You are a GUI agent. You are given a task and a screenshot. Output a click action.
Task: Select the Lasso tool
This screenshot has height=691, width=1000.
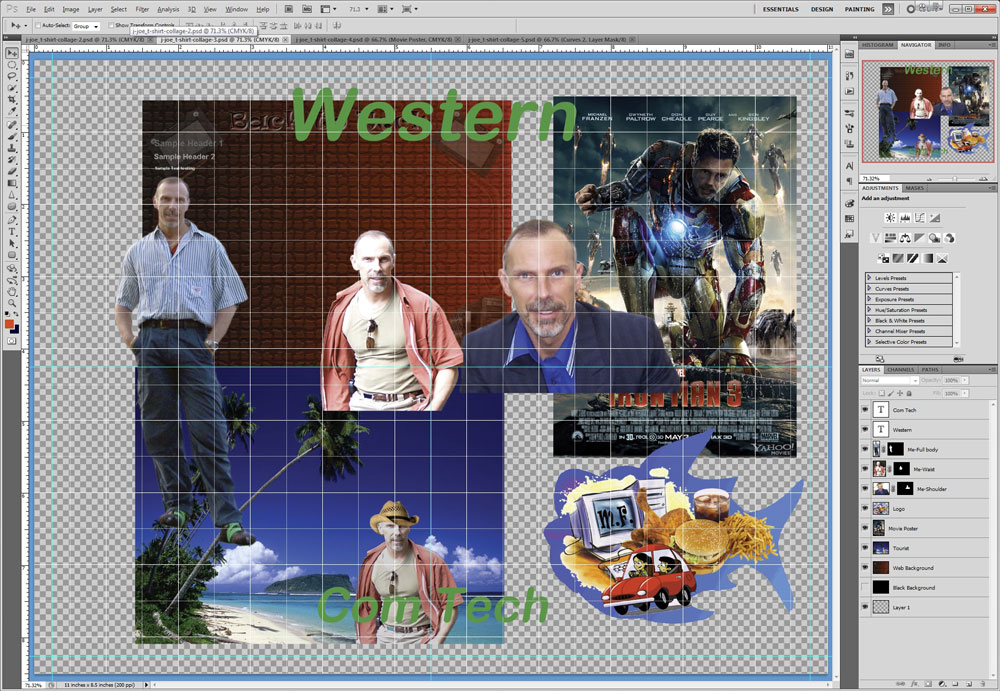pyautogui.click(x=11, y=77)
